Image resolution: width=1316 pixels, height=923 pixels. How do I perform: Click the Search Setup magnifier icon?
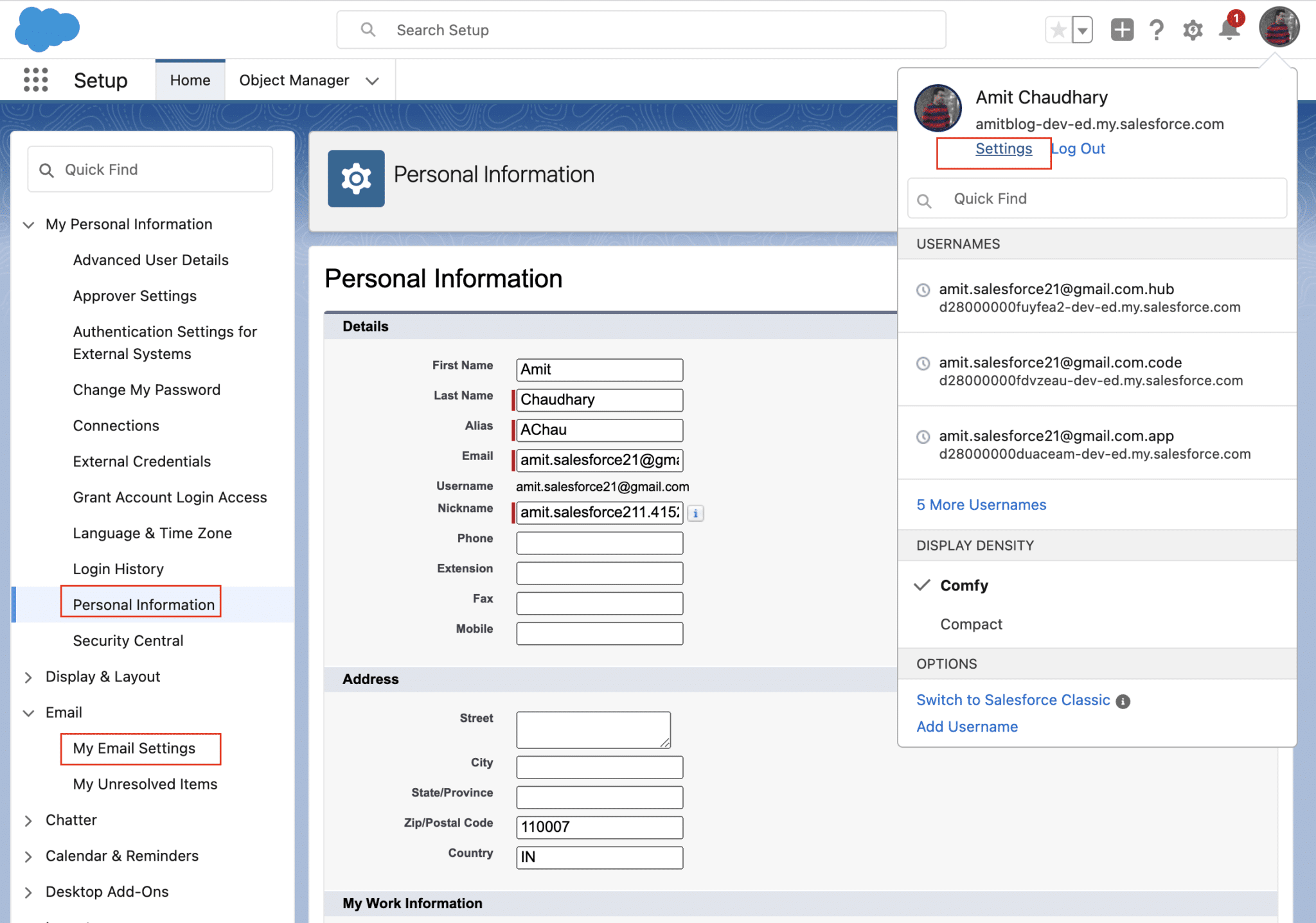point(368,29)
